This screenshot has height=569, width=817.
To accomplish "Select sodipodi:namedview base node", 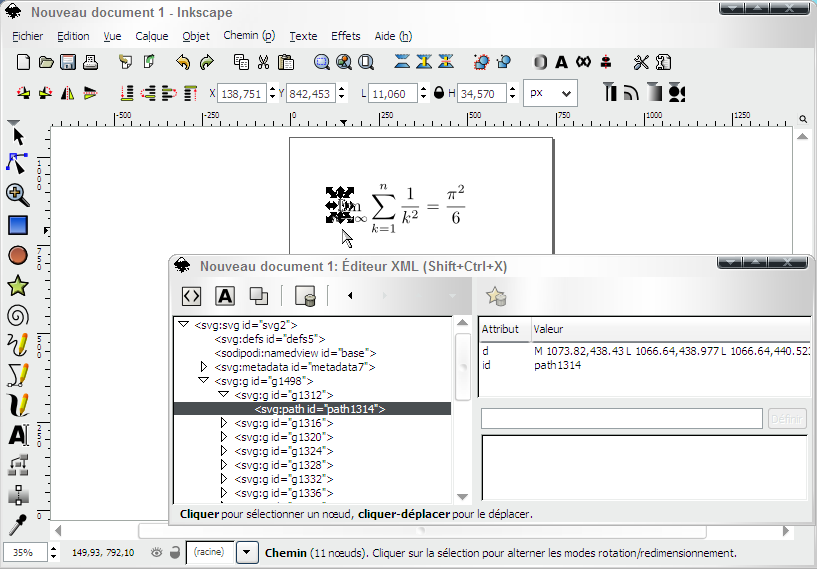I will [295, 353].
